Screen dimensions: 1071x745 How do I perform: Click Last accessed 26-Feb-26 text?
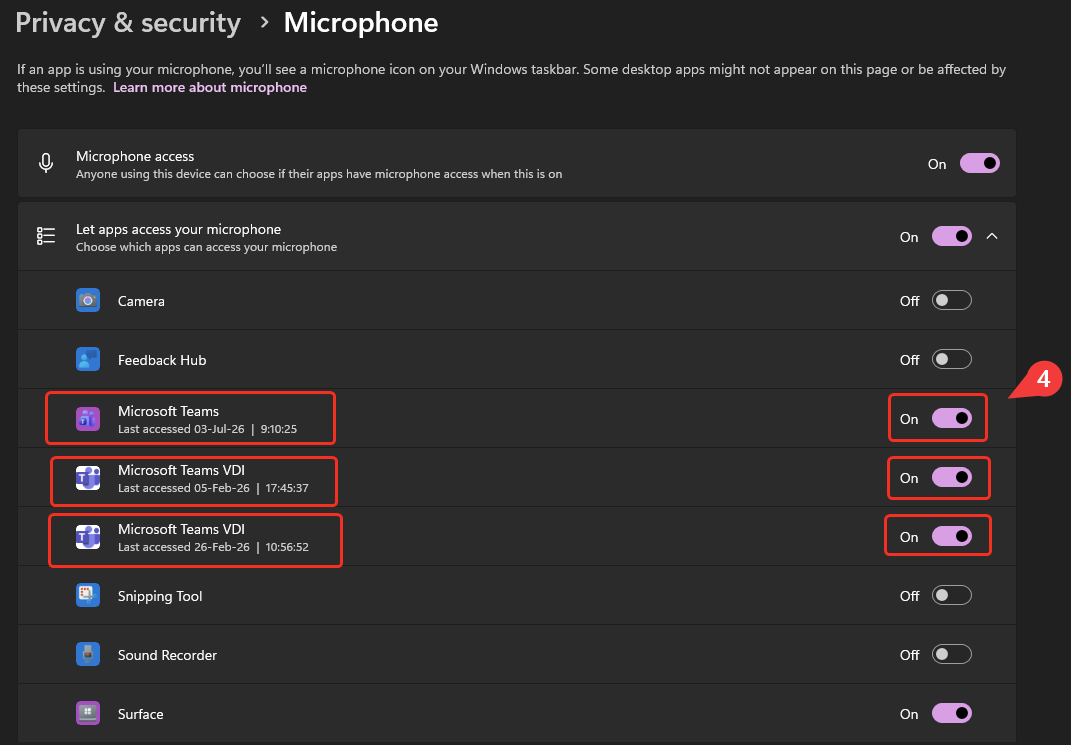tap(213, 547)
